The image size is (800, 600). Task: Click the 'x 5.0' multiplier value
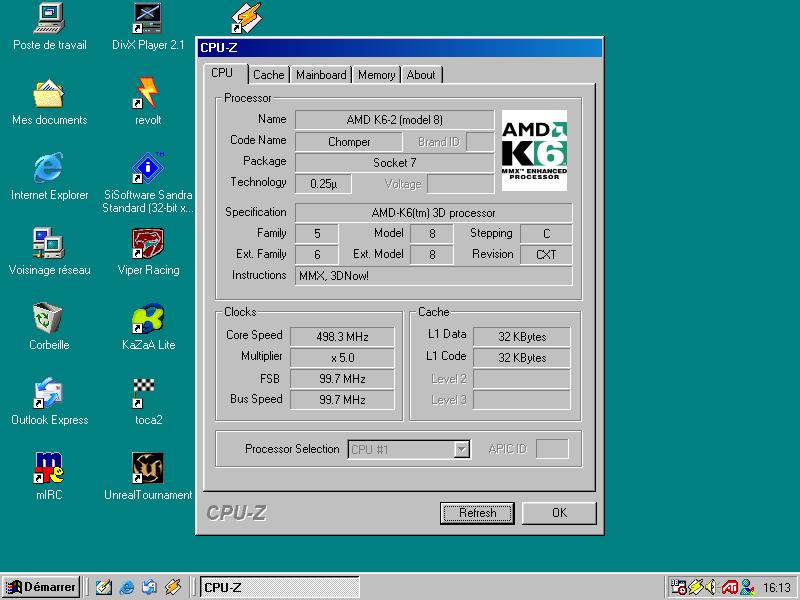click(342, 358)
